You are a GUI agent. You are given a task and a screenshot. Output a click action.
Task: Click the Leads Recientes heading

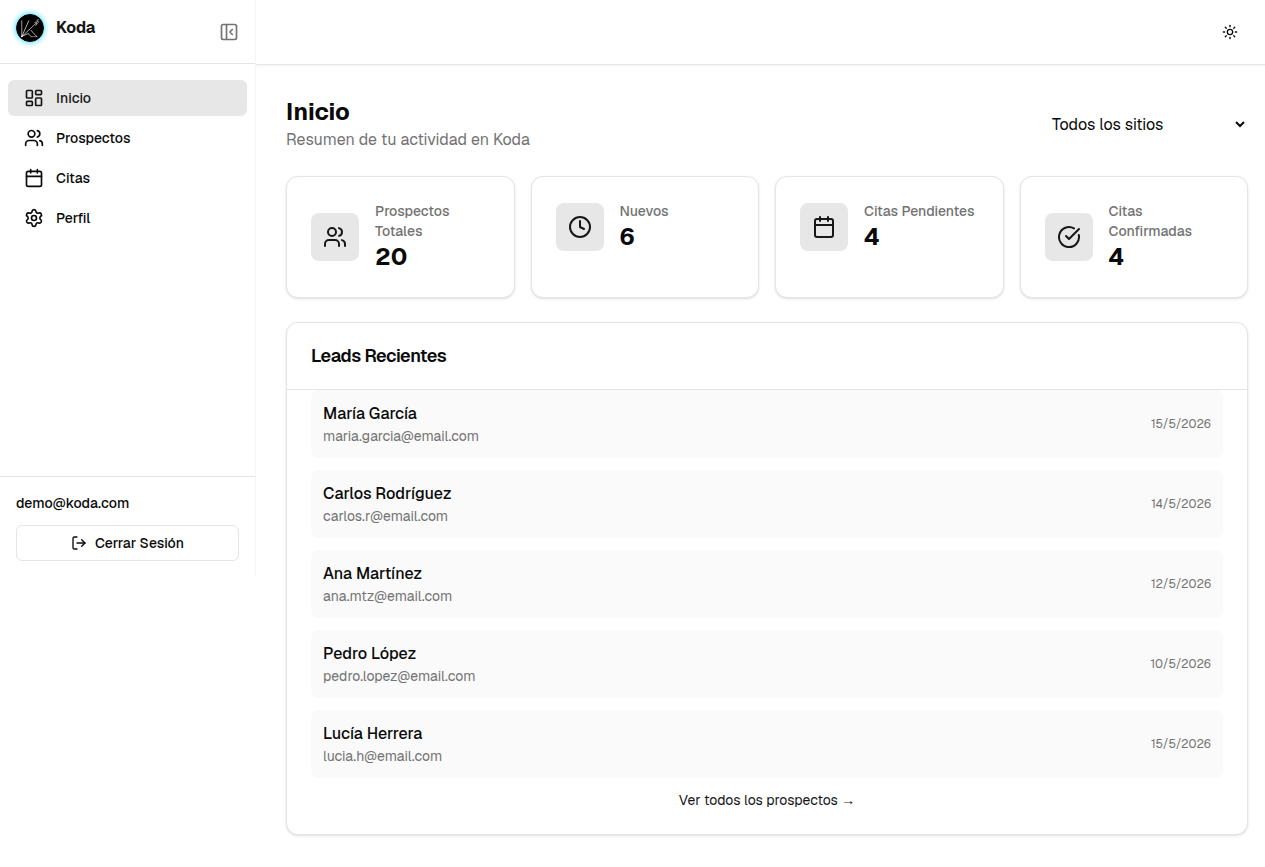[x=379, y=356]
